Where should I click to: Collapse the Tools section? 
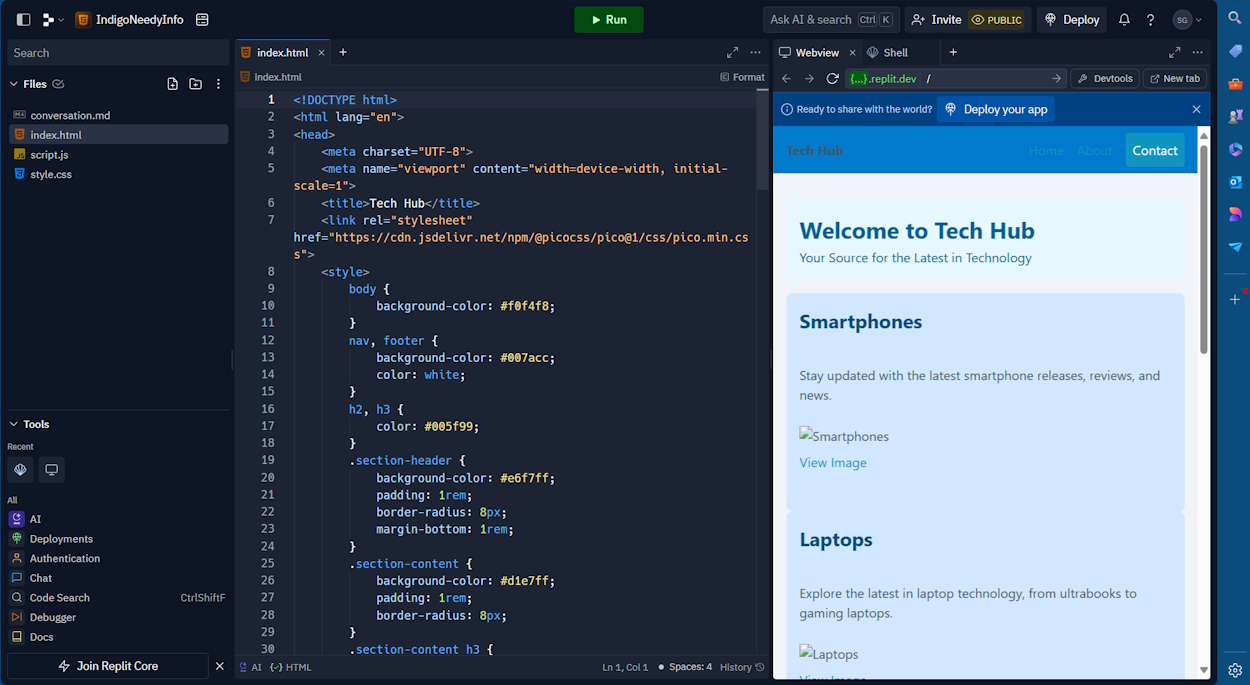pyautogui.click(x=14, y=424)
